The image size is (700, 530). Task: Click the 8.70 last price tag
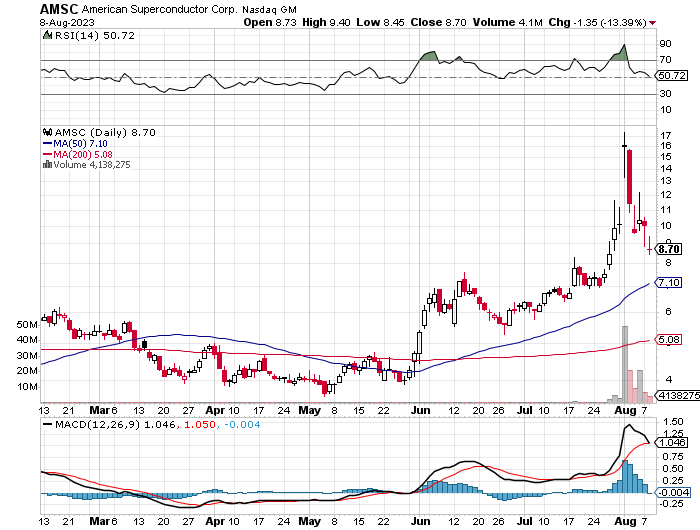669,249
